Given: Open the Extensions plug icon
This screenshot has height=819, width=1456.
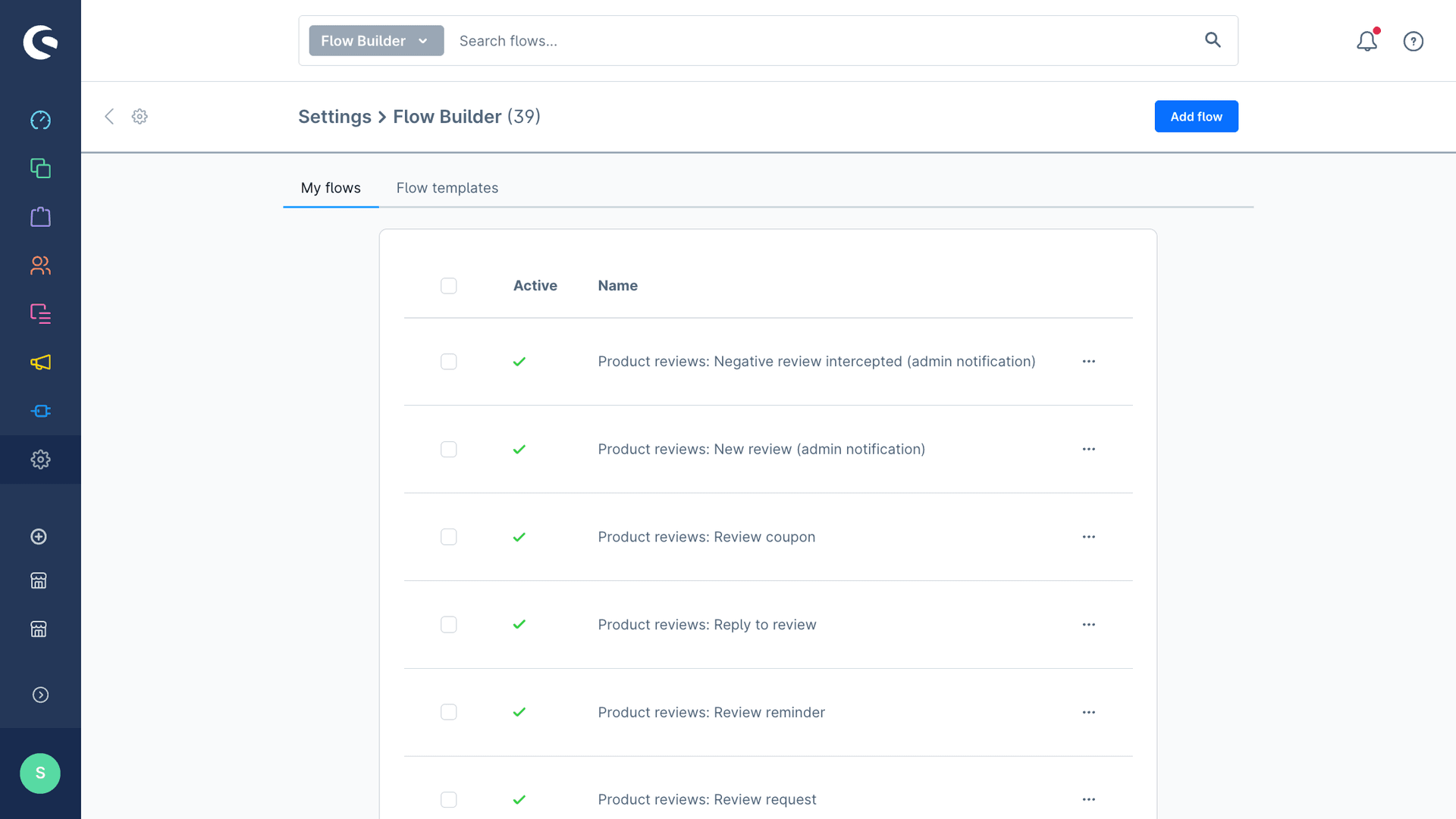Looking at the screenshot, I should point(40,411).
